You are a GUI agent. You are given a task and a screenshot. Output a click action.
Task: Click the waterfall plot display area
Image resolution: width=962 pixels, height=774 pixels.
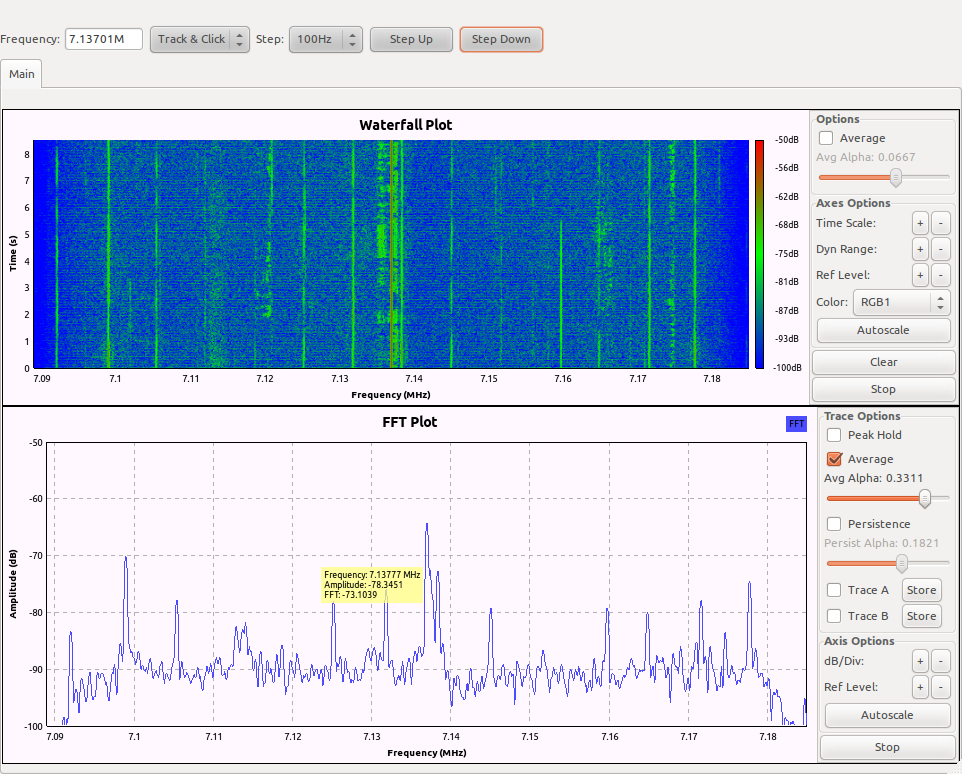click(391, 254)
